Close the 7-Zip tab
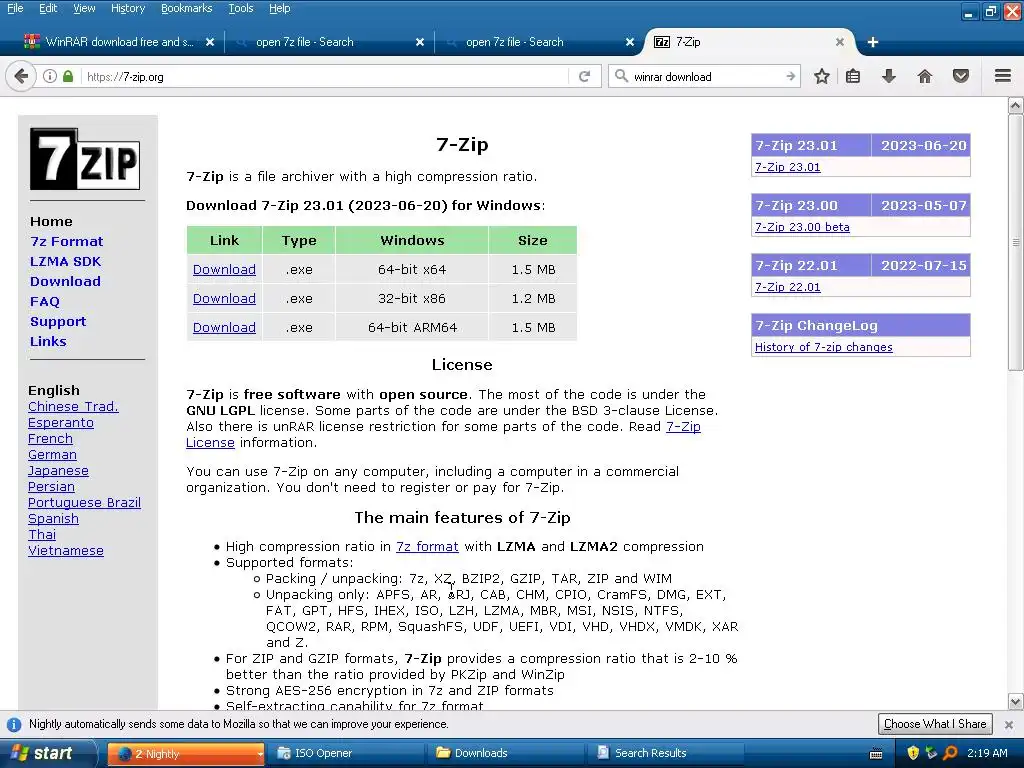 [x=840, y=42]
